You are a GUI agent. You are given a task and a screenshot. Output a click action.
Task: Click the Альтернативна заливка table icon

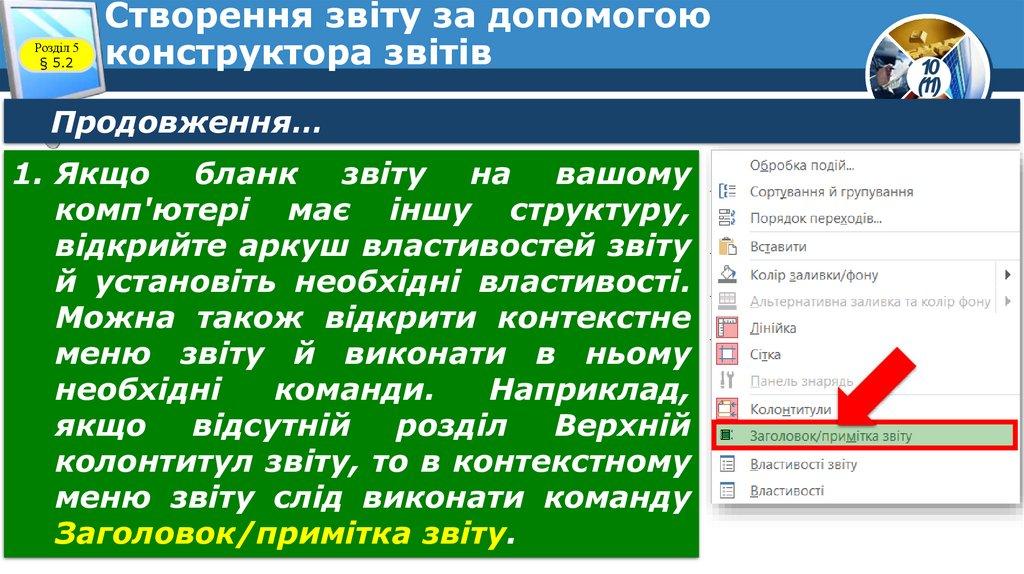click(x=728, y=301)
